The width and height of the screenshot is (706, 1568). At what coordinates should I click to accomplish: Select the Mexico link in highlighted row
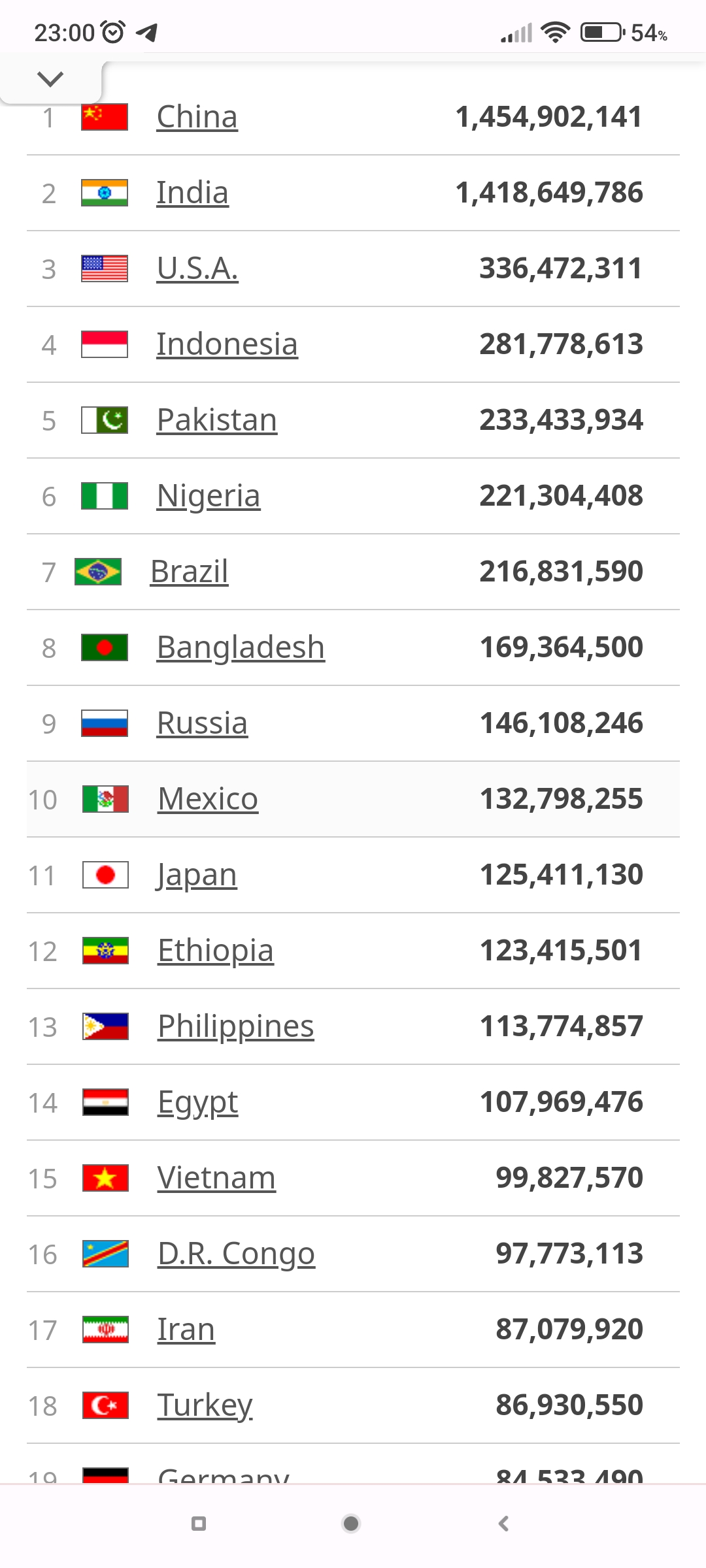tap(208, 799)
